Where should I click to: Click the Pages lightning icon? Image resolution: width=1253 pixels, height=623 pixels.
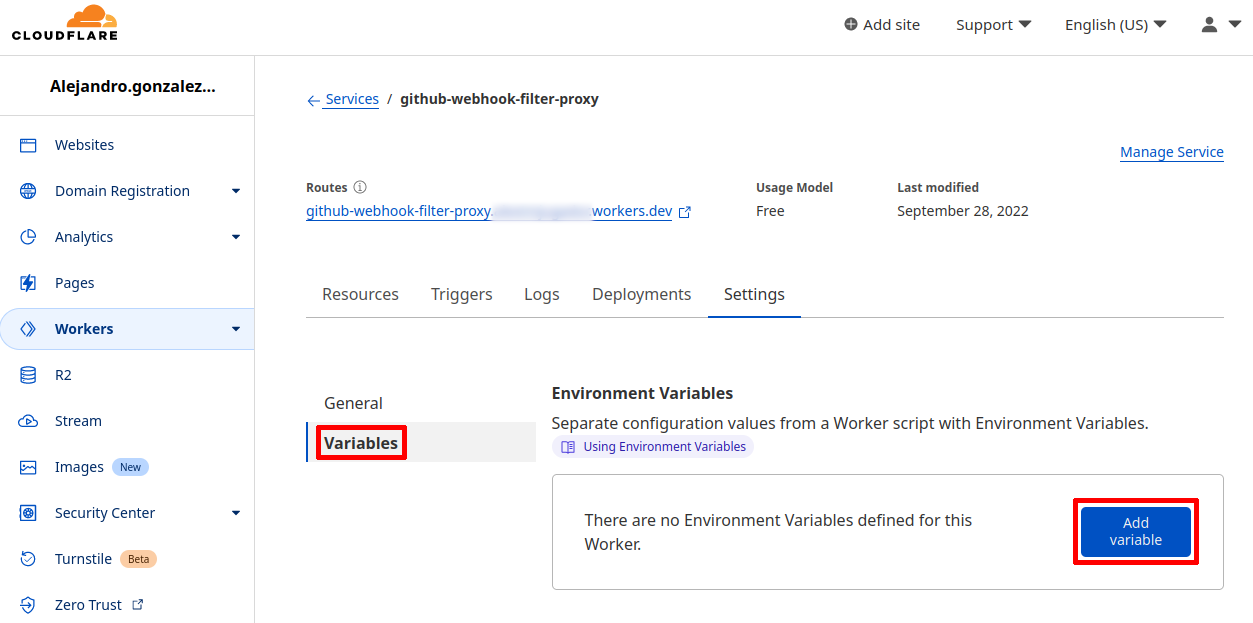click(x=28, y=283)
